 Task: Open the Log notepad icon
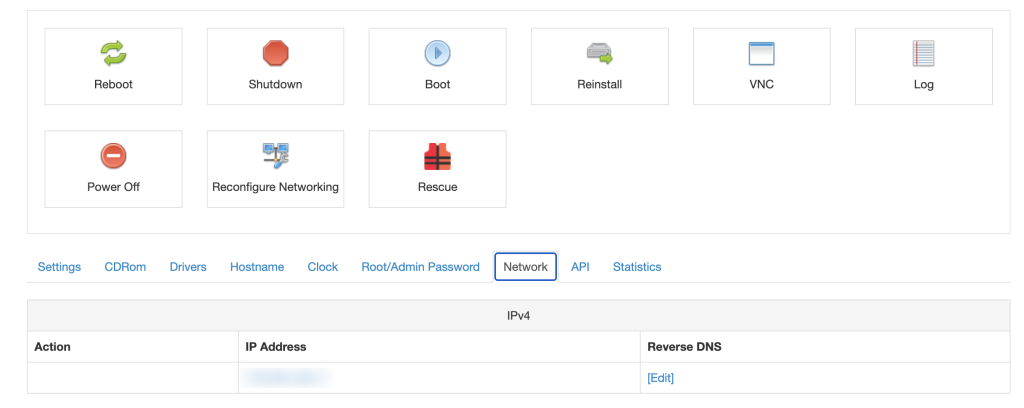[x=923, y=53]
